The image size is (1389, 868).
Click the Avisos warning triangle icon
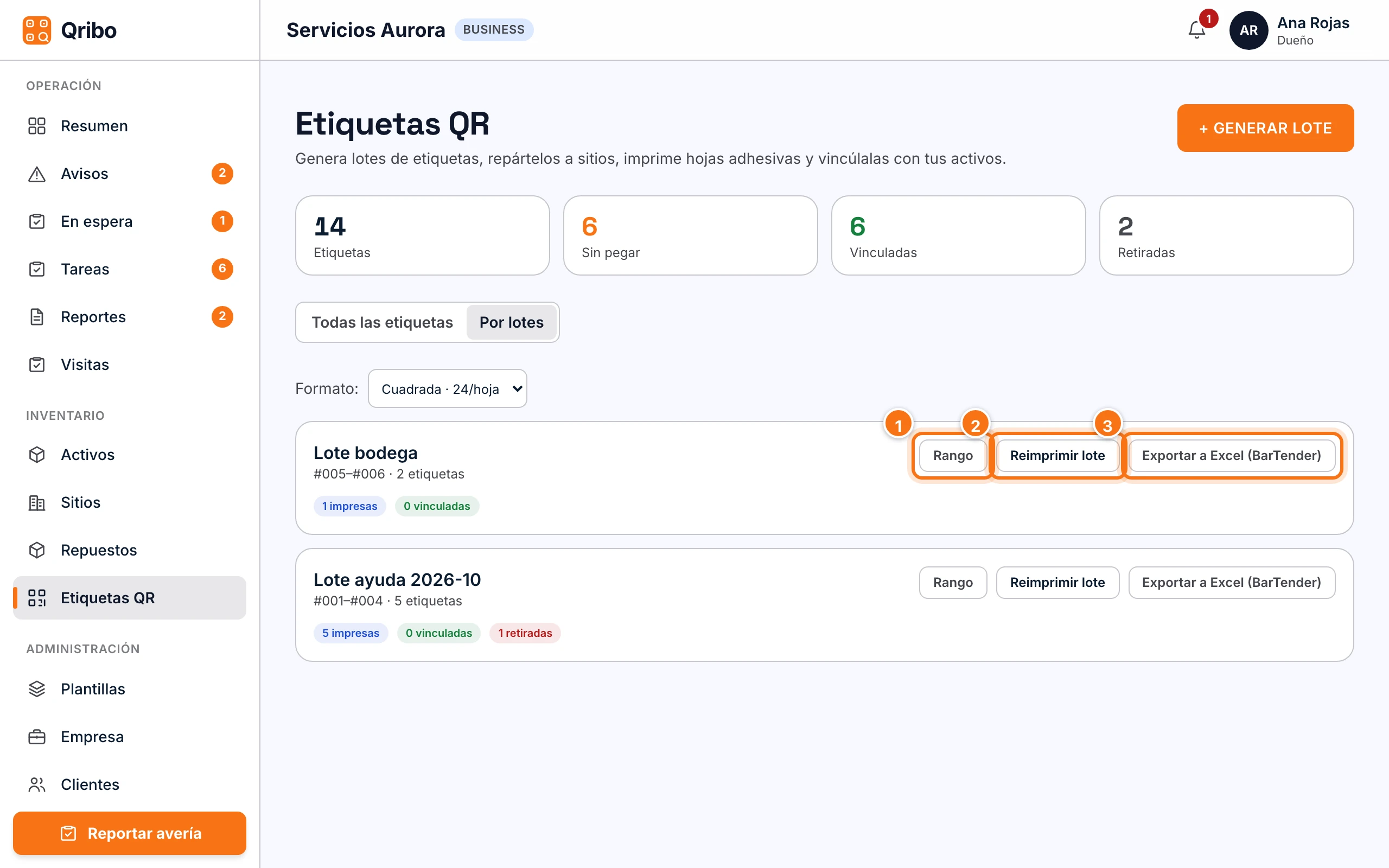[x=37, y=174]
